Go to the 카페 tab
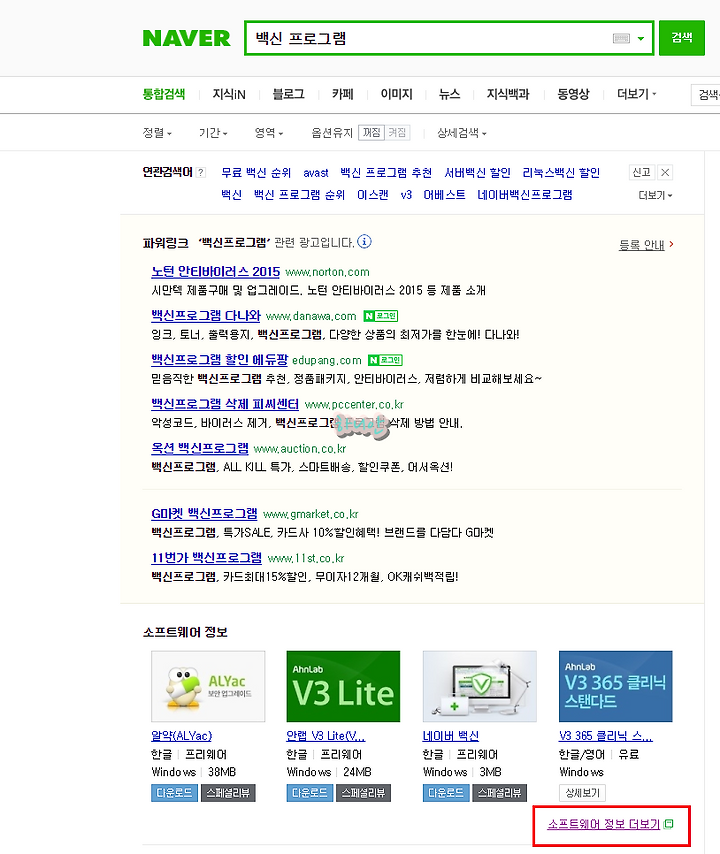This screenshot has height=854, width=720. (x=343, y=94)
